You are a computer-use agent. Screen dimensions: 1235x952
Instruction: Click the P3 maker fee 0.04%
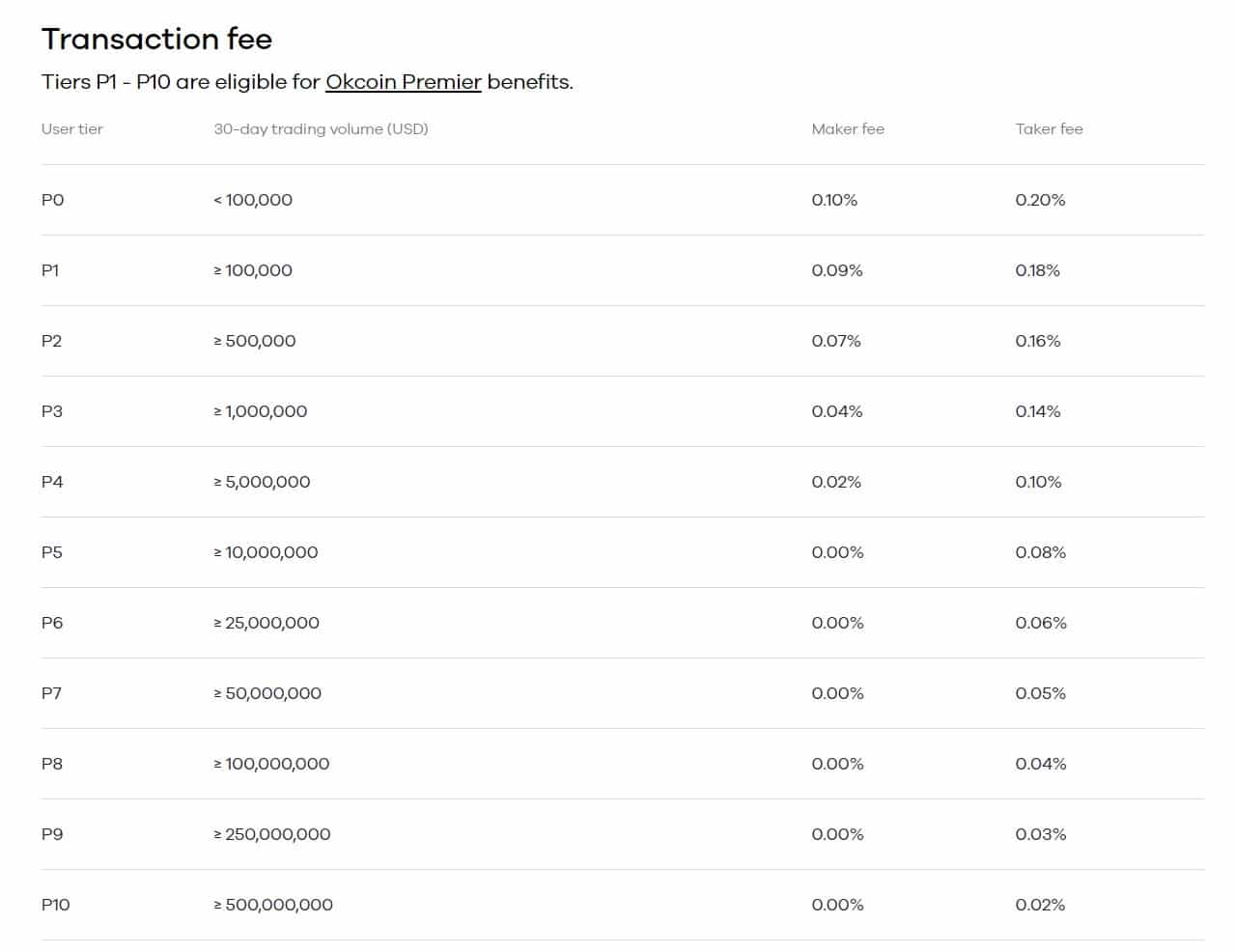pyautogui.click(x=836, y=411)
